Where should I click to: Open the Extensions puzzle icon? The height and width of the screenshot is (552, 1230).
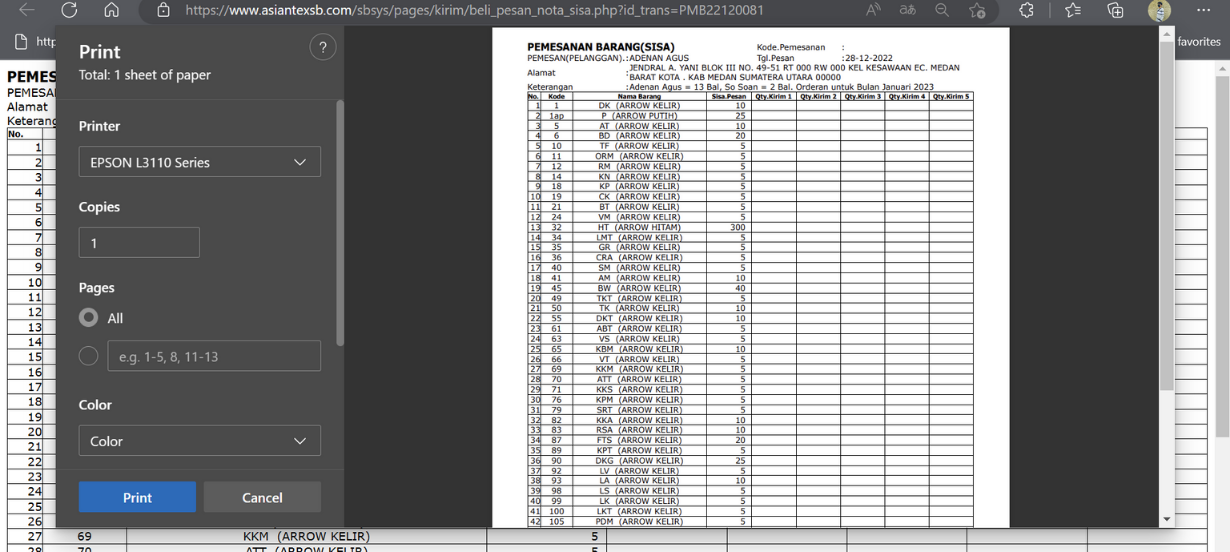point(1026,10)
